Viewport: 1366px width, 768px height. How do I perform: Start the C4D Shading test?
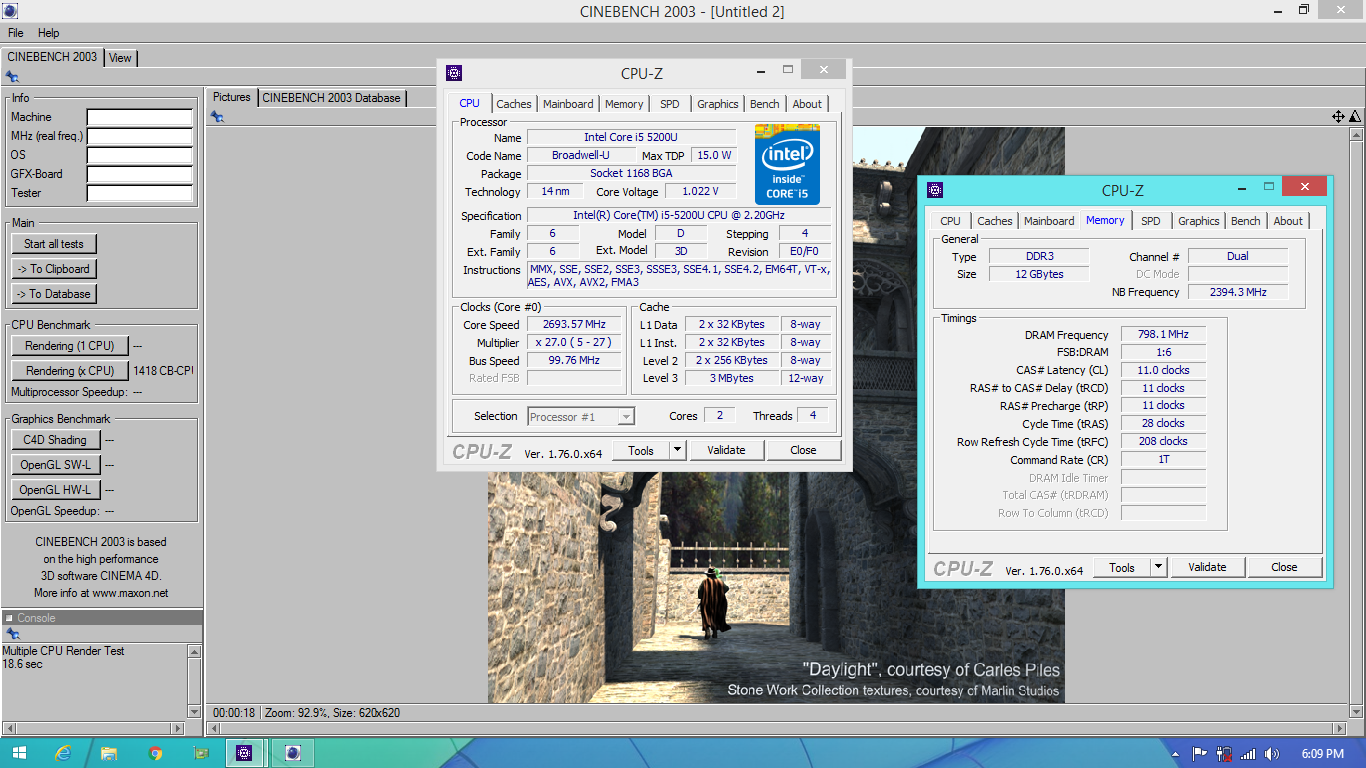click(55, 440)
